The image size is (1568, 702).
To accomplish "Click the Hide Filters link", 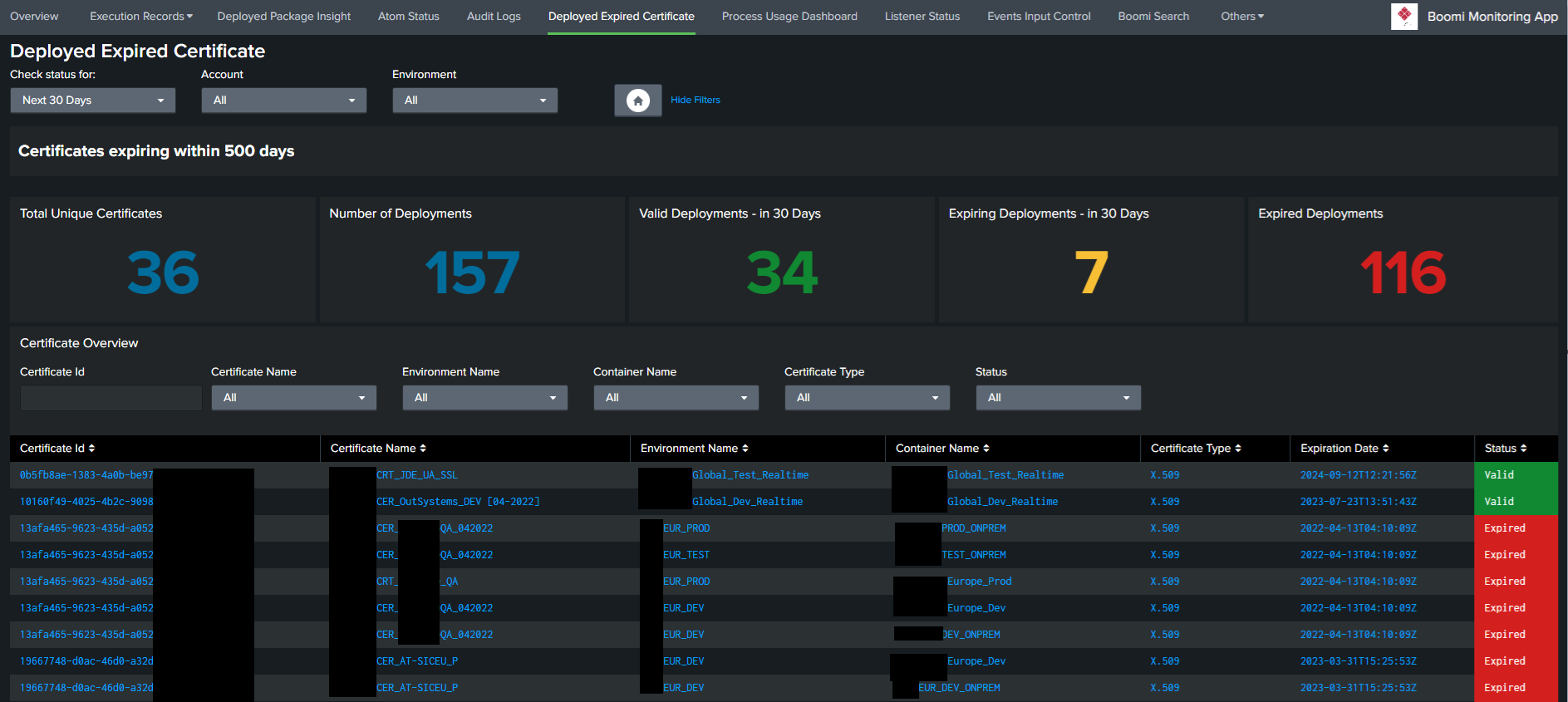I will click(696, 100).
